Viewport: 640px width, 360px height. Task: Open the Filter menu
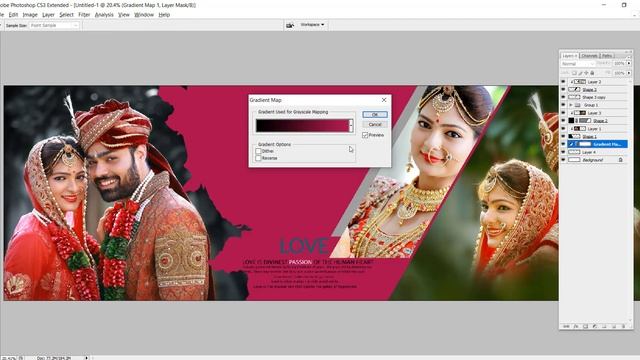point(84,15)
